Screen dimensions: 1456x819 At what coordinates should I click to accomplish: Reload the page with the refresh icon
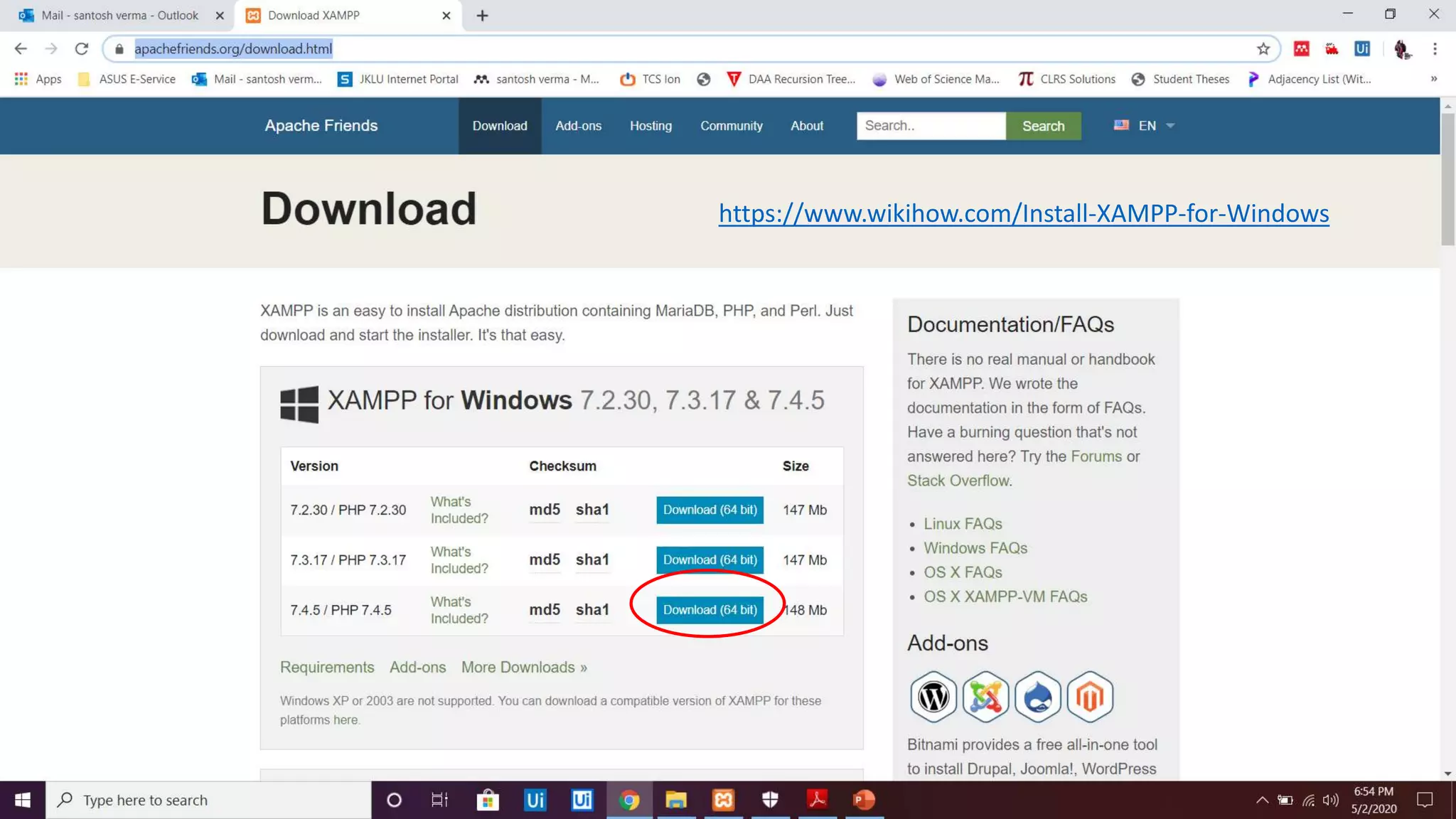(x=82, y=48)
